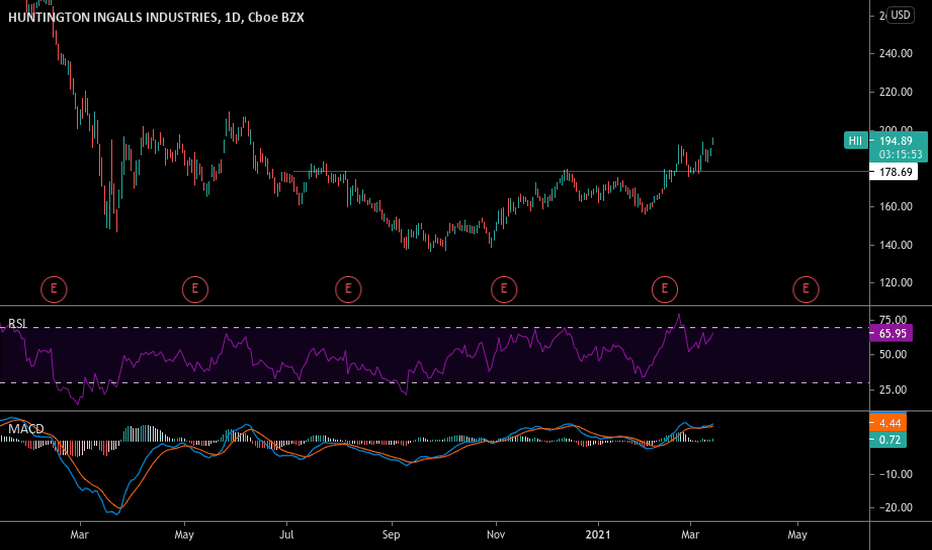This screenshot has width=932, height=550.
Task: Click the 220.00 price axis label
Action: click(x=896, y=92)
